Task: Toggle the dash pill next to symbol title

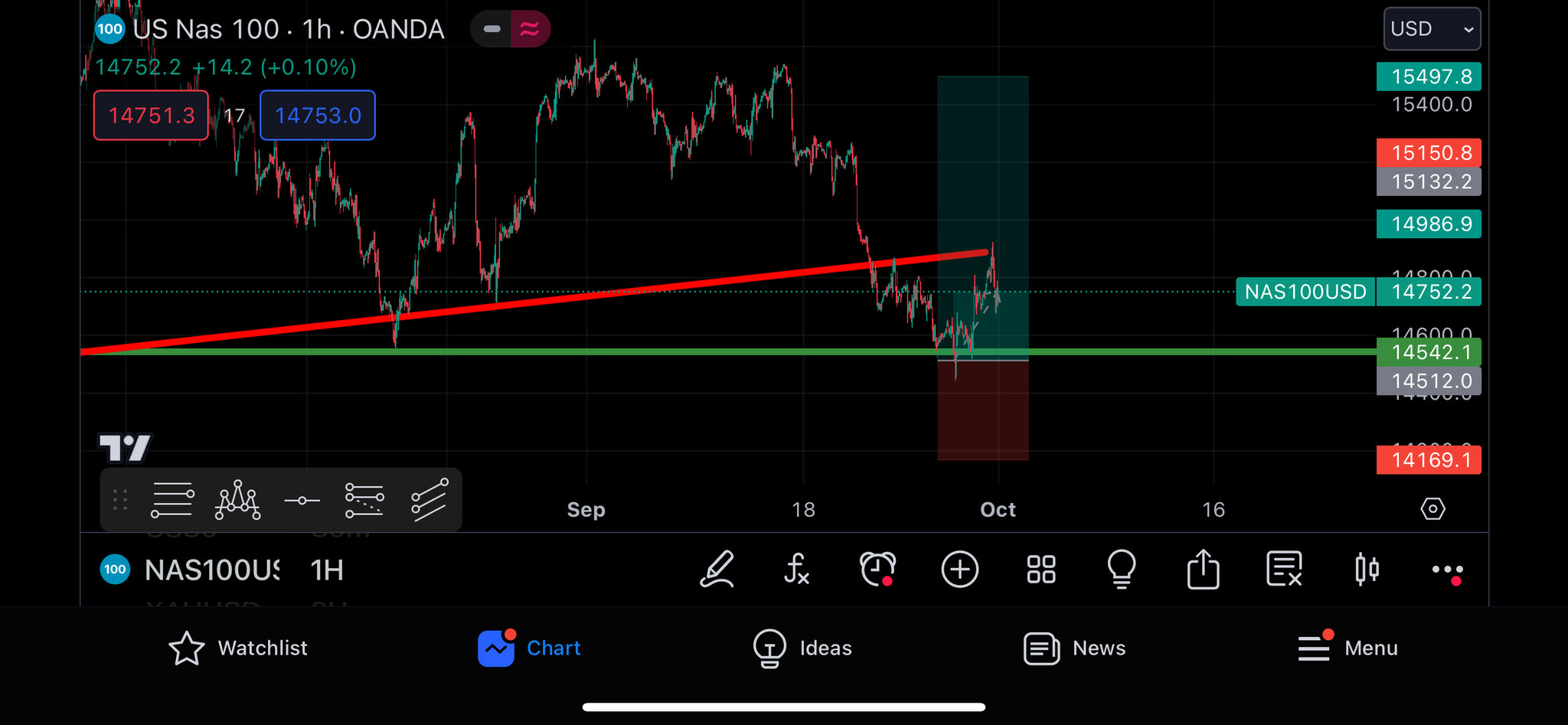Action: (492, 29)
